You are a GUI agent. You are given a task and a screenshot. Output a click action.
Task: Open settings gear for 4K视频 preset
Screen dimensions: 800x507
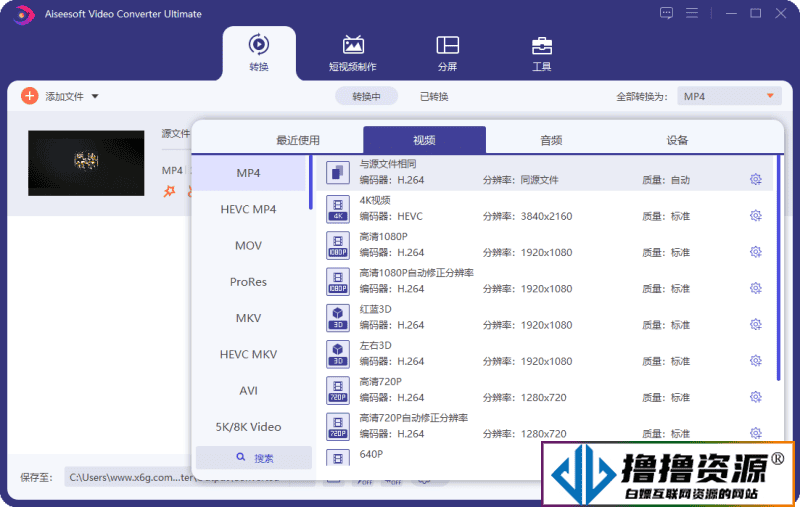[x=756, y=215]
